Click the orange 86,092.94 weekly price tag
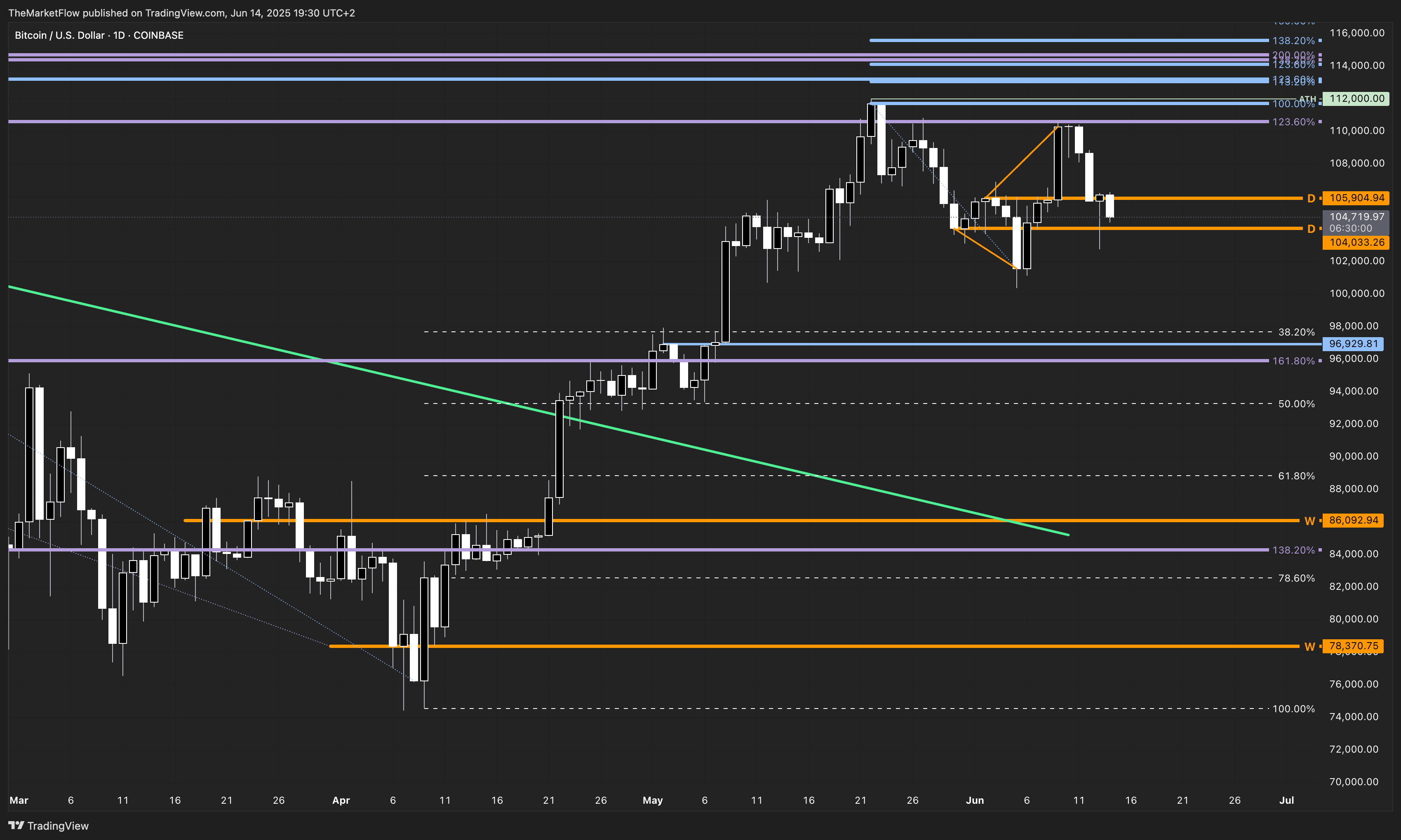 (1353, 520)
